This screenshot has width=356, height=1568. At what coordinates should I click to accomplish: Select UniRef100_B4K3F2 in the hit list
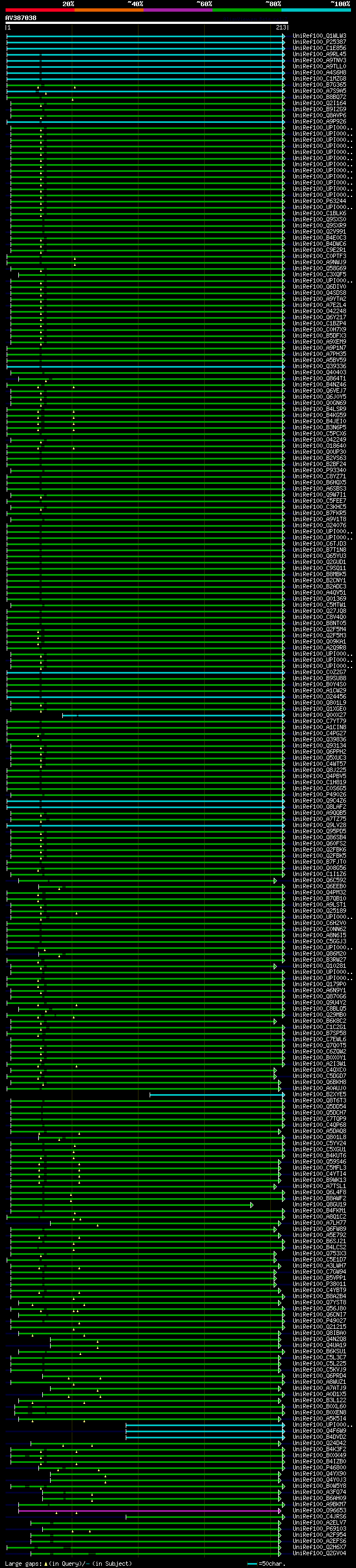[319, 1450]
